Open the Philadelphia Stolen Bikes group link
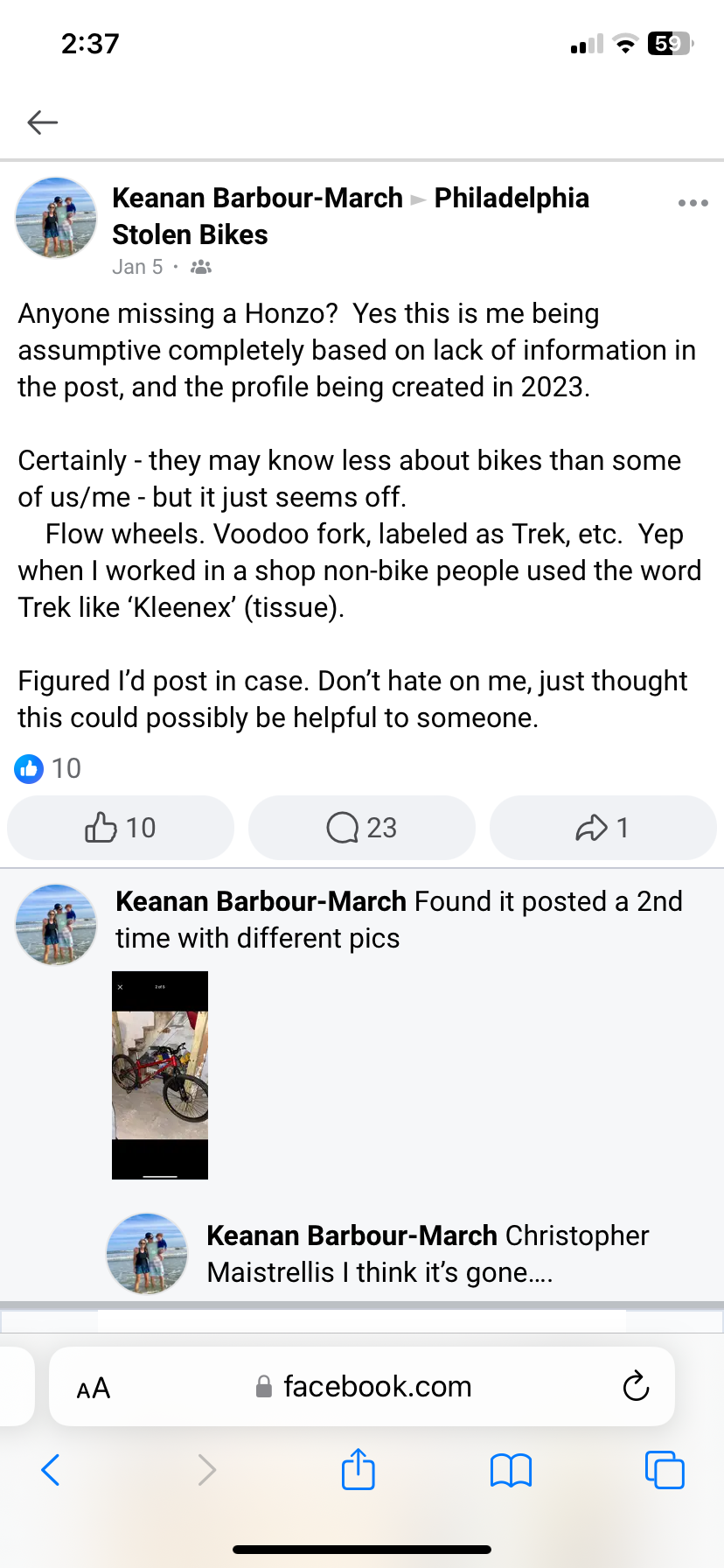The image size is (724, 1568). coord(512,198)
